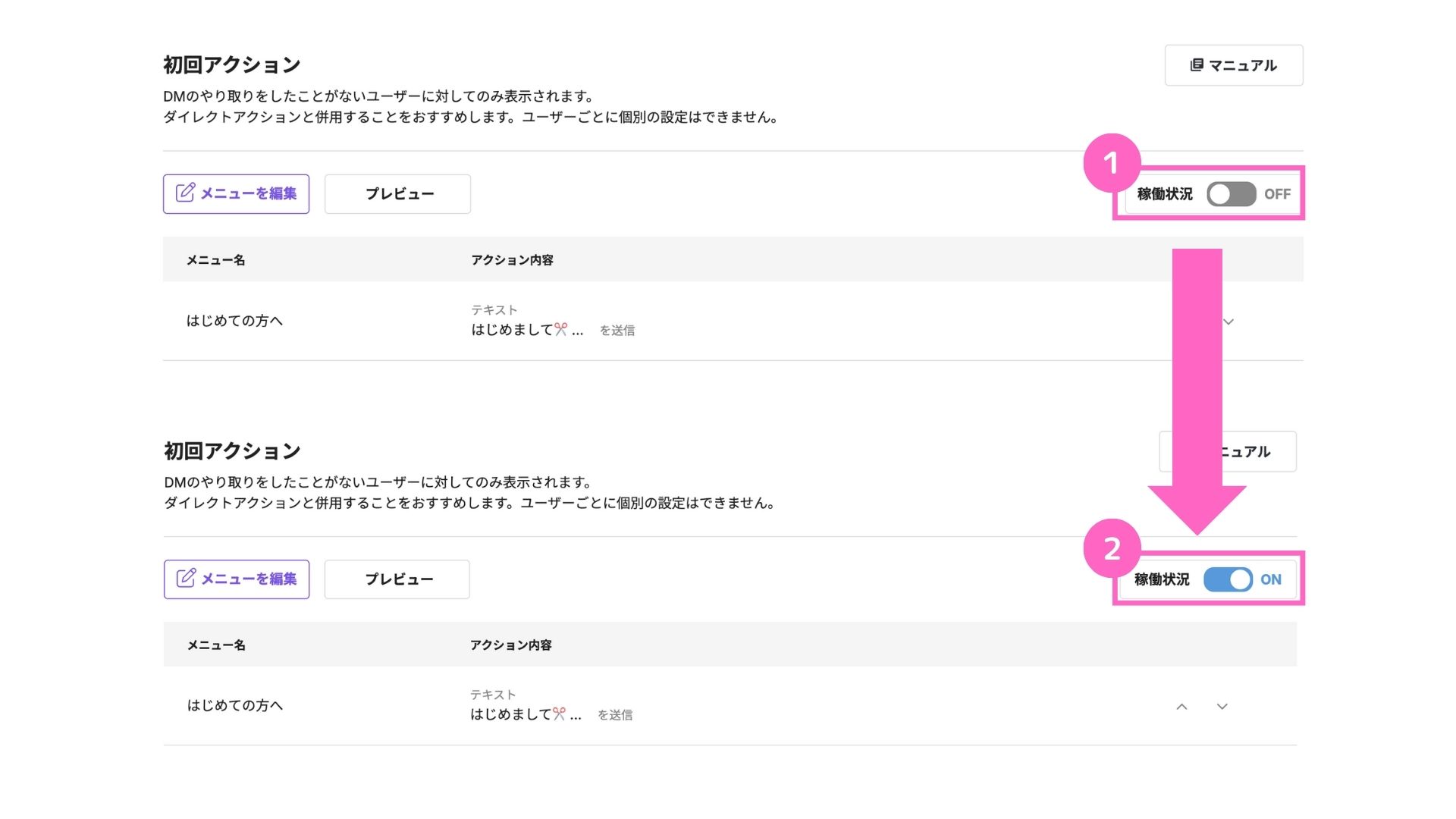Click pencil edit icon in lower メニューを編集 button
Screen dimensions: 1456x819
click(x=186, y=578)
